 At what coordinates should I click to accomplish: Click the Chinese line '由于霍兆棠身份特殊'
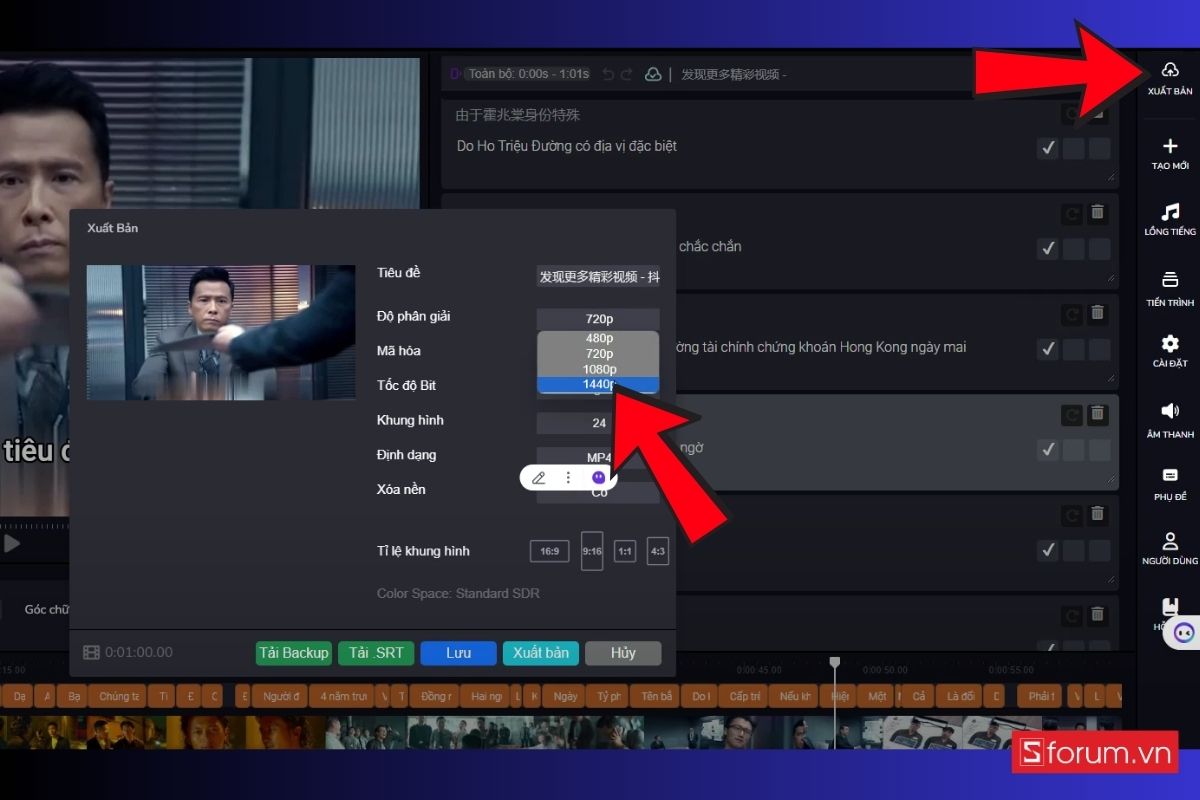click(518, 115)
